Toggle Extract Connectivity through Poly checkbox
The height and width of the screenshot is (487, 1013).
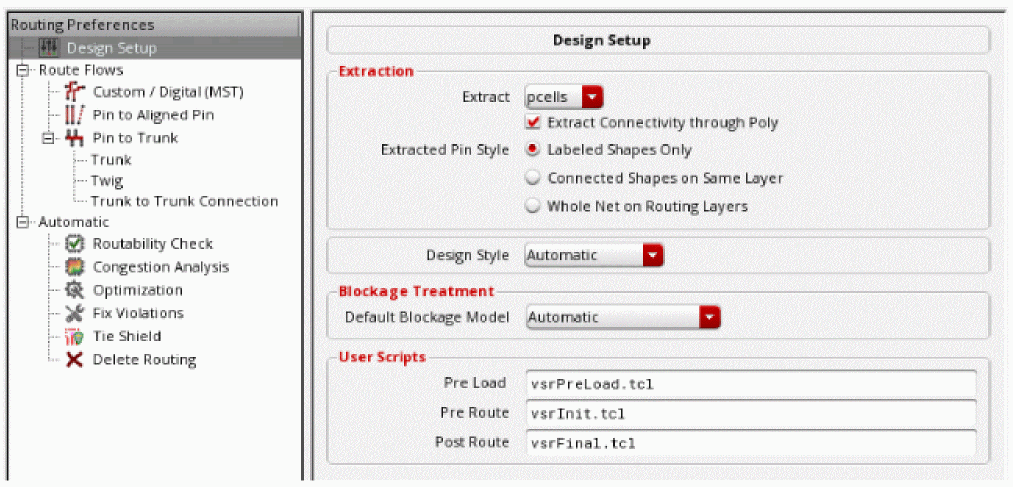click(534, 122)
